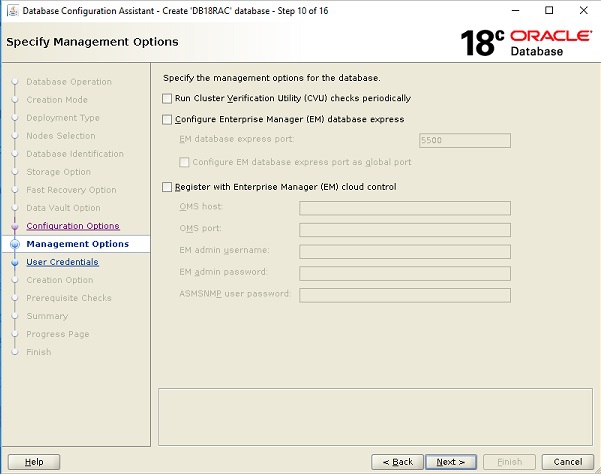
Task: Click the Configuration Options step bullet icon
Action: (15, 226)
